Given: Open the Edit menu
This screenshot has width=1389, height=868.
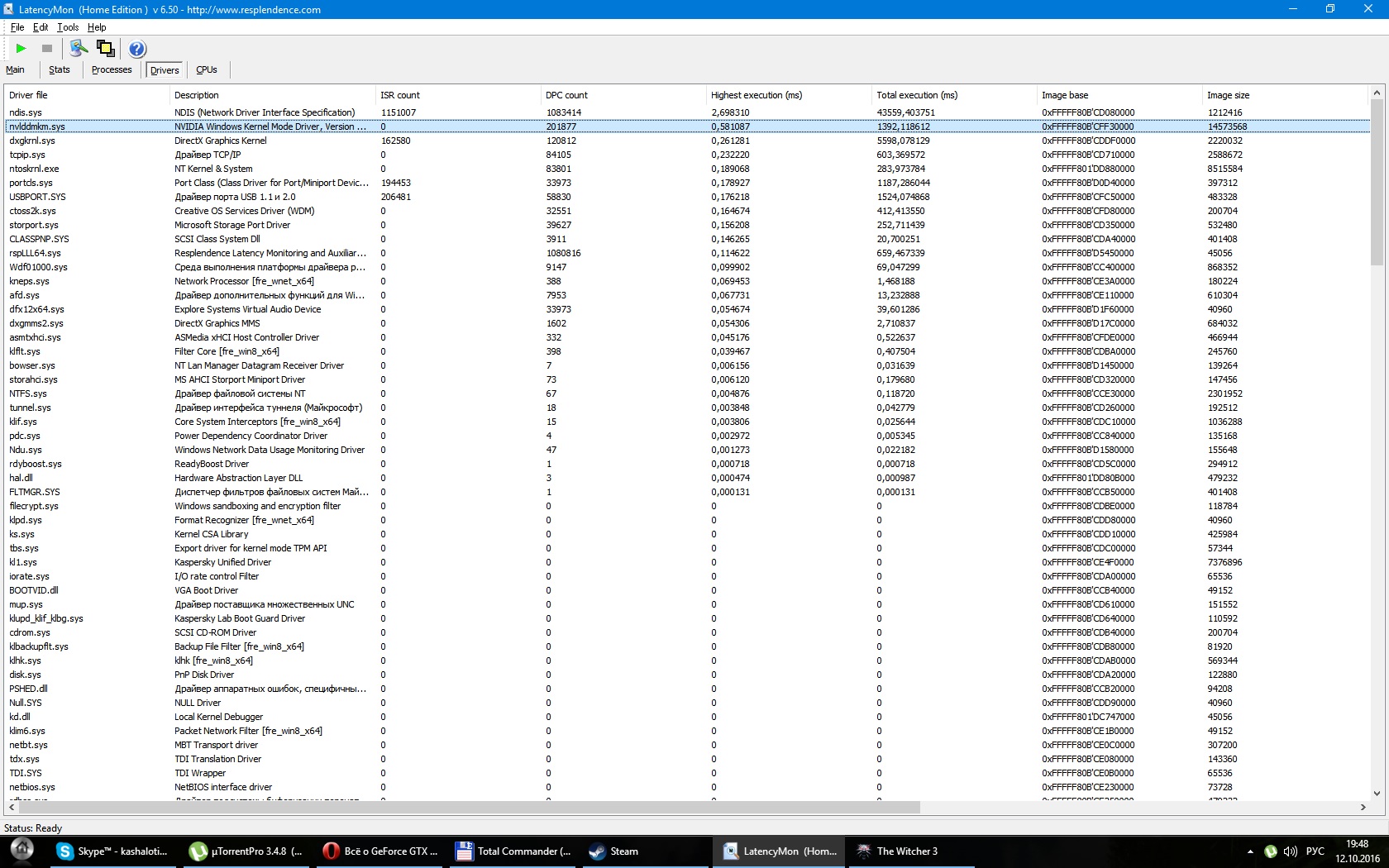Looking at the screenshot, I should (41, 27).
